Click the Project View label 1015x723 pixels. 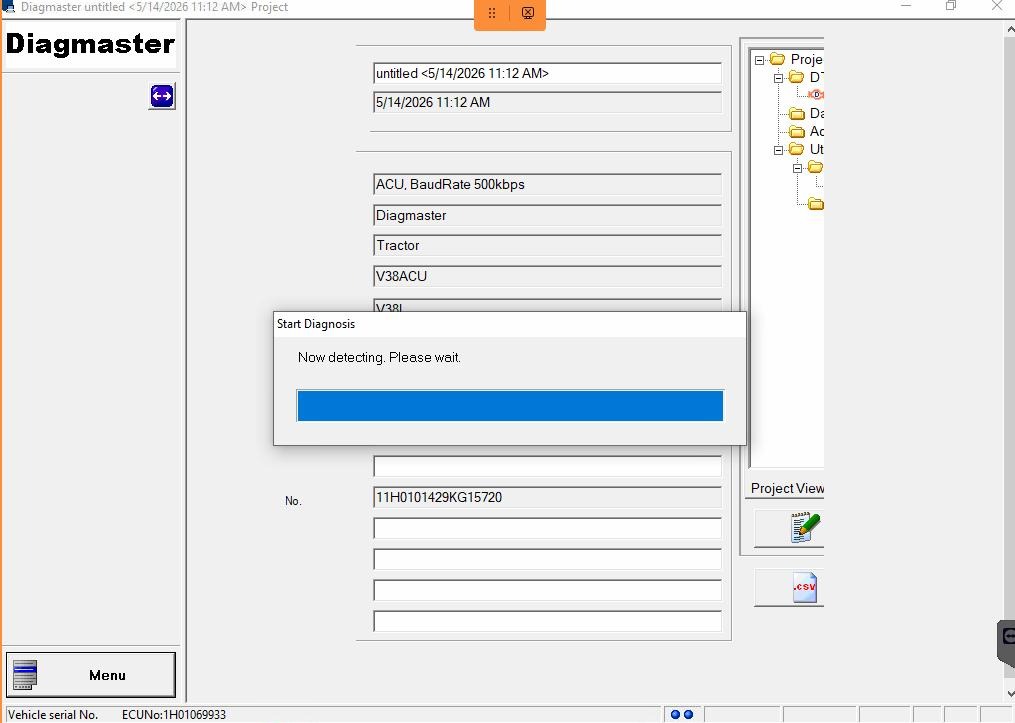[787, 489]
